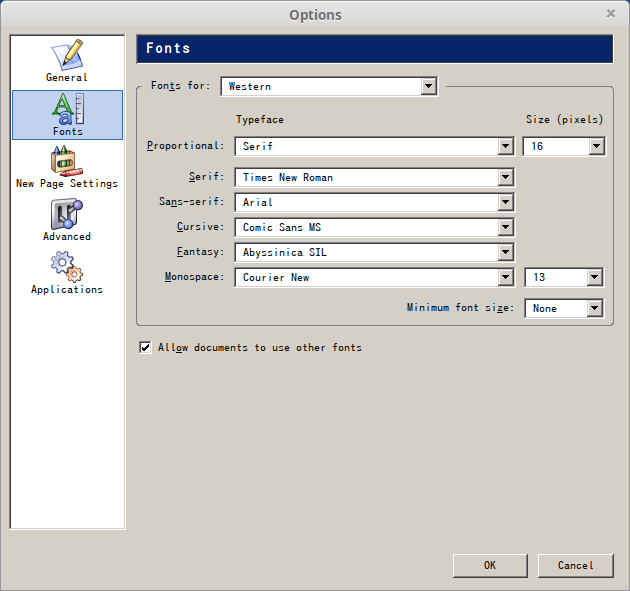
Task: Expand the Serif font Times New Roman list
Action: (x=374, y=177)
